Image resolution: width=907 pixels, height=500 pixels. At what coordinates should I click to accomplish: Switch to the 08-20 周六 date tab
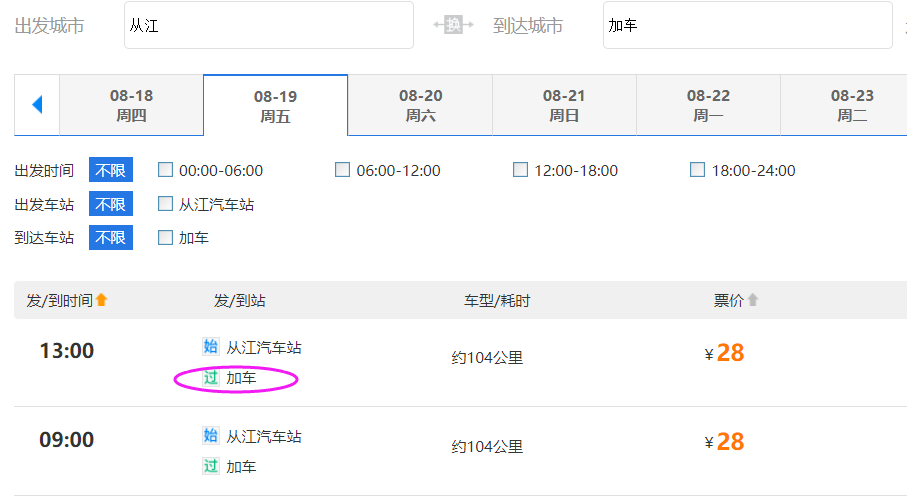420,105
